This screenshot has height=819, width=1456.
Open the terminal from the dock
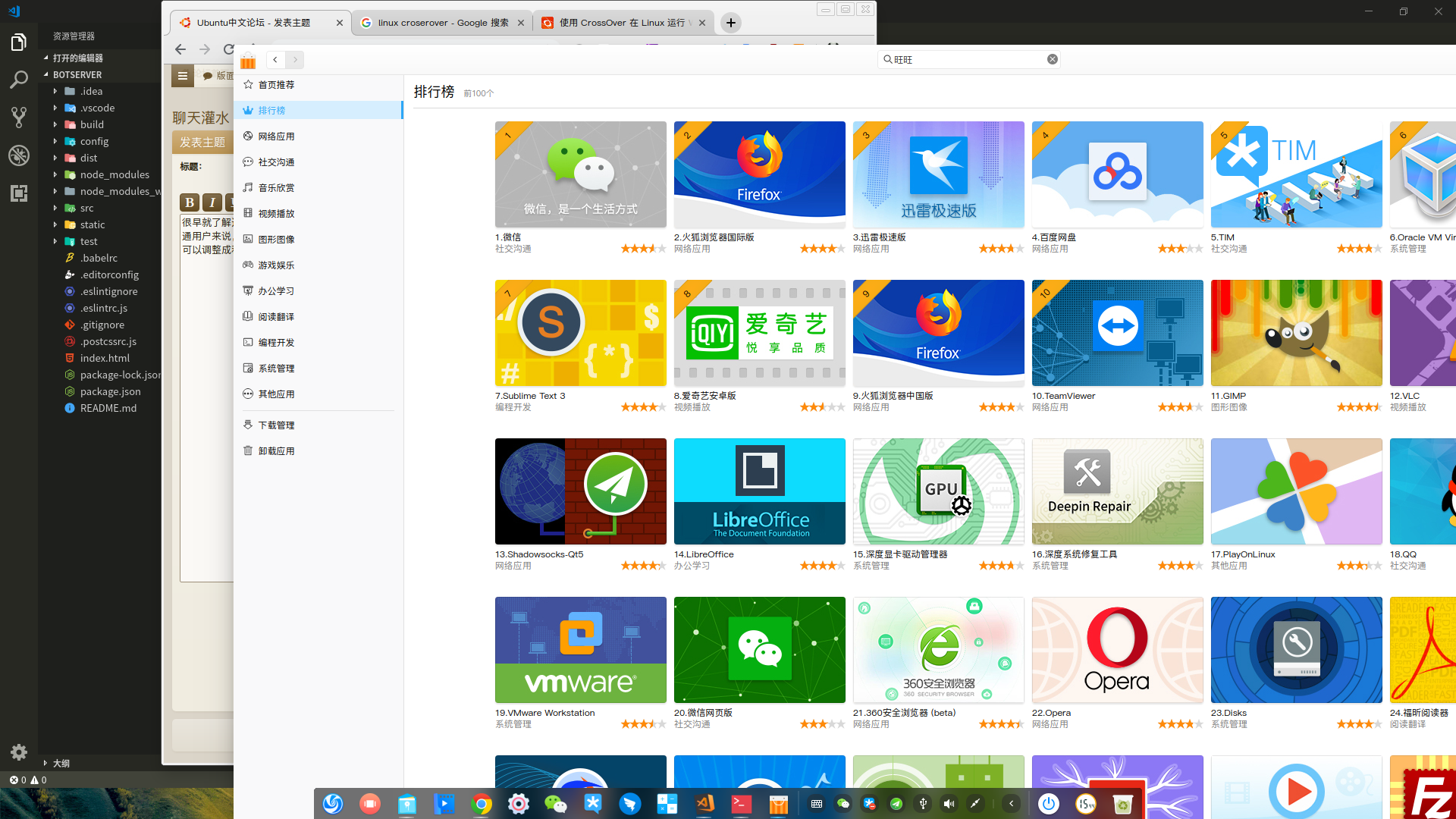click(x=741, y=804)
